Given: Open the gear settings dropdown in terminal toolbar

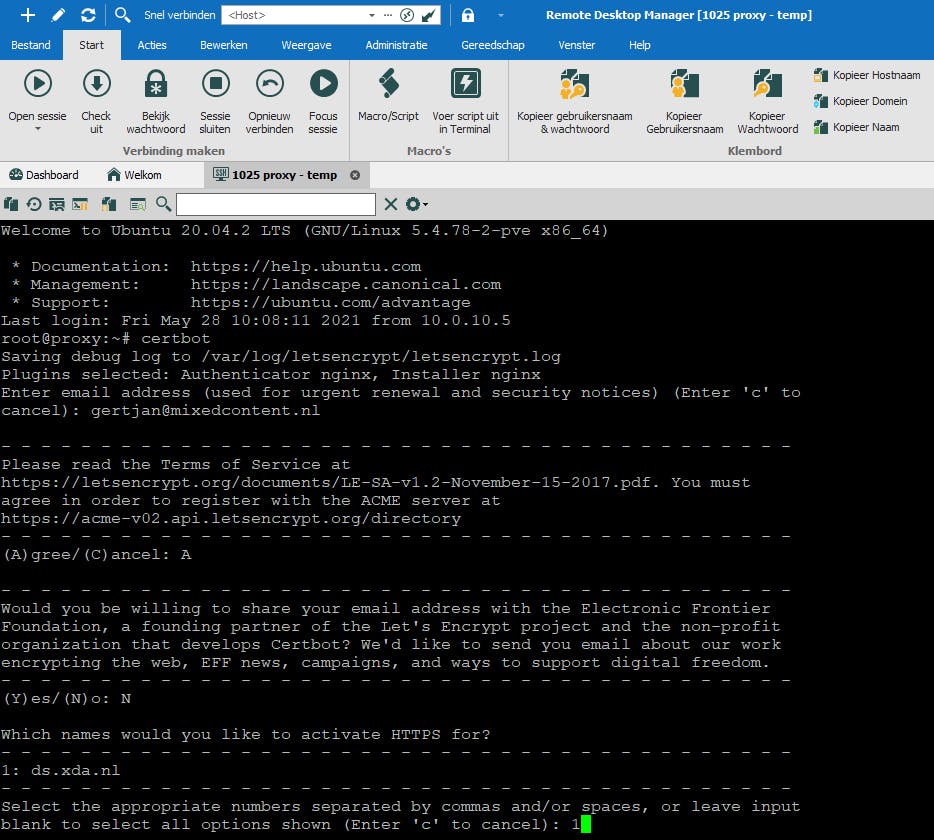Looking at the screenshot, I should point(416,204).
